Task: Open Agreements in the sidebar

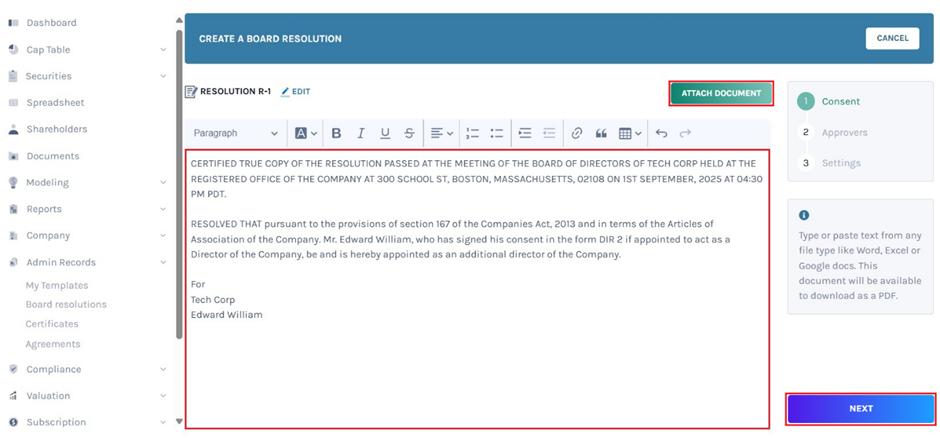Action: pos(53,344)
